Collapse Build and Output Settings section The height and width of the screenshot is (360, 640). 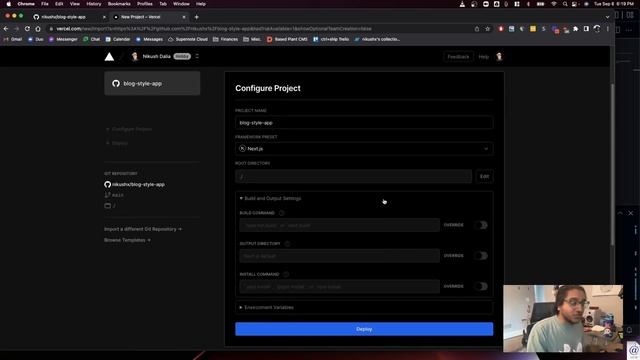coord(271,198)
